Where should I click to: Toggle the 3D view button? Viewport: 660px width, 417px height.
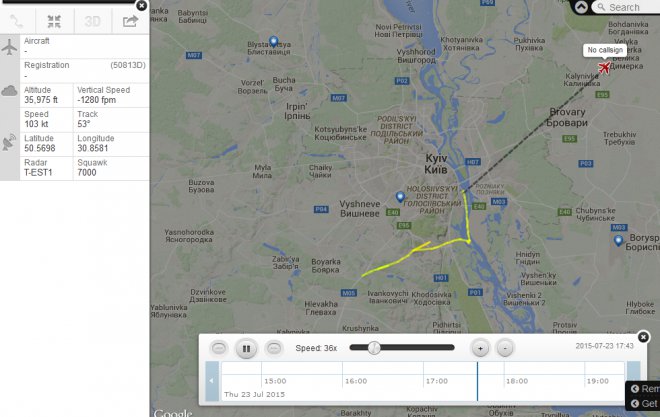click(x=92, y=21)
